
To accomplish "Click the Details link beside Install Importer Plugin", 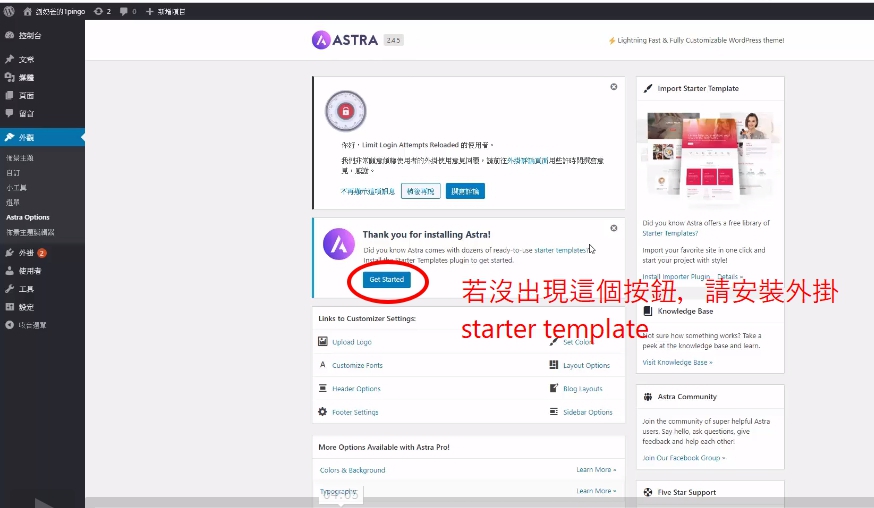I will 730,277.
